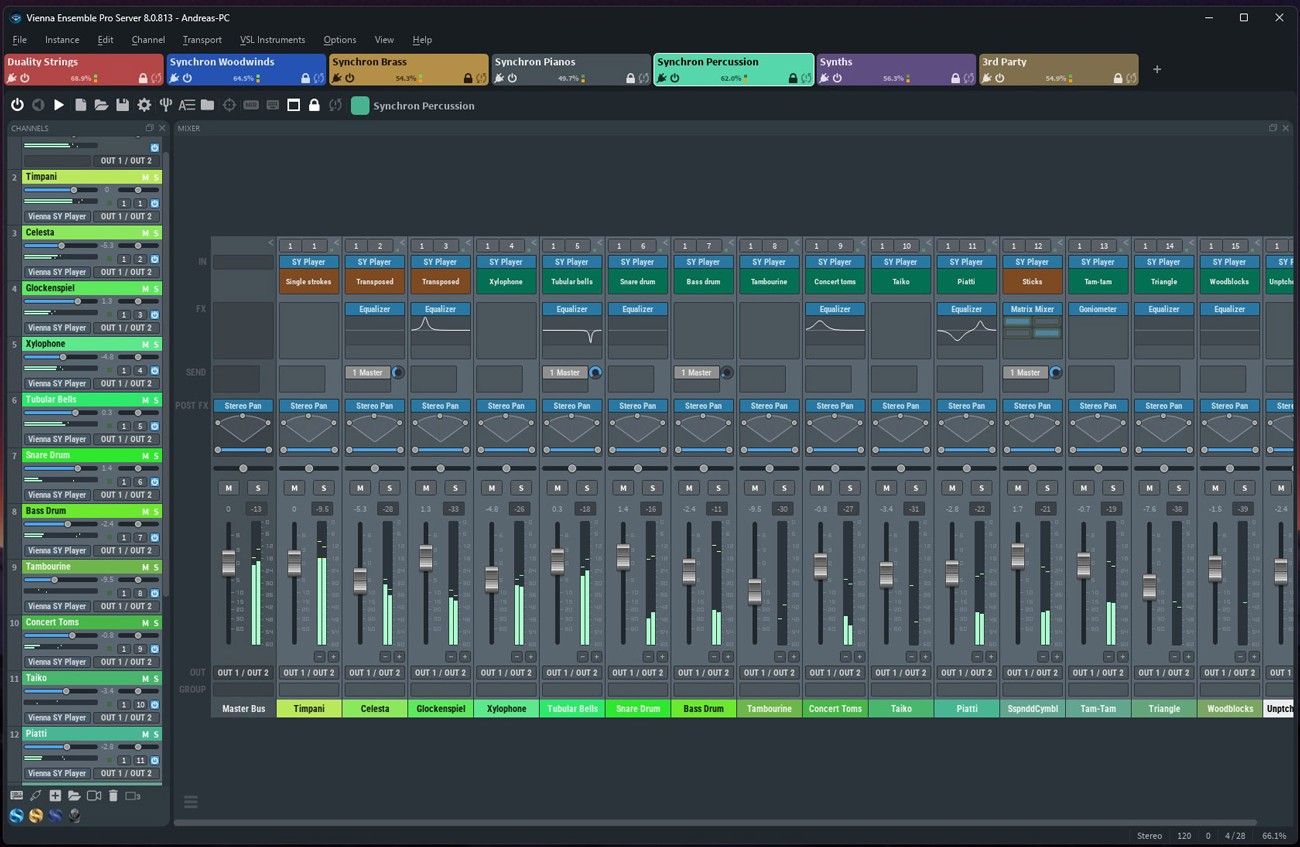Click the folder icon below the channel list
This screenshot has height=847, width=1300.
point(74,796)
